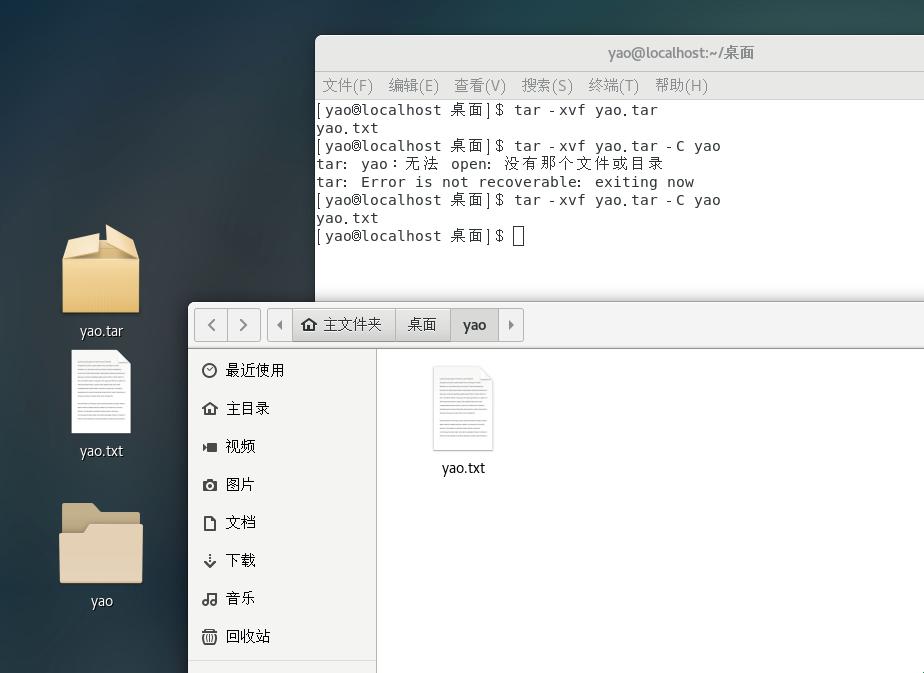Click the yao path bar segment
Image resolution: width=924 pixels, height=673 pixels.
point(474,325)
